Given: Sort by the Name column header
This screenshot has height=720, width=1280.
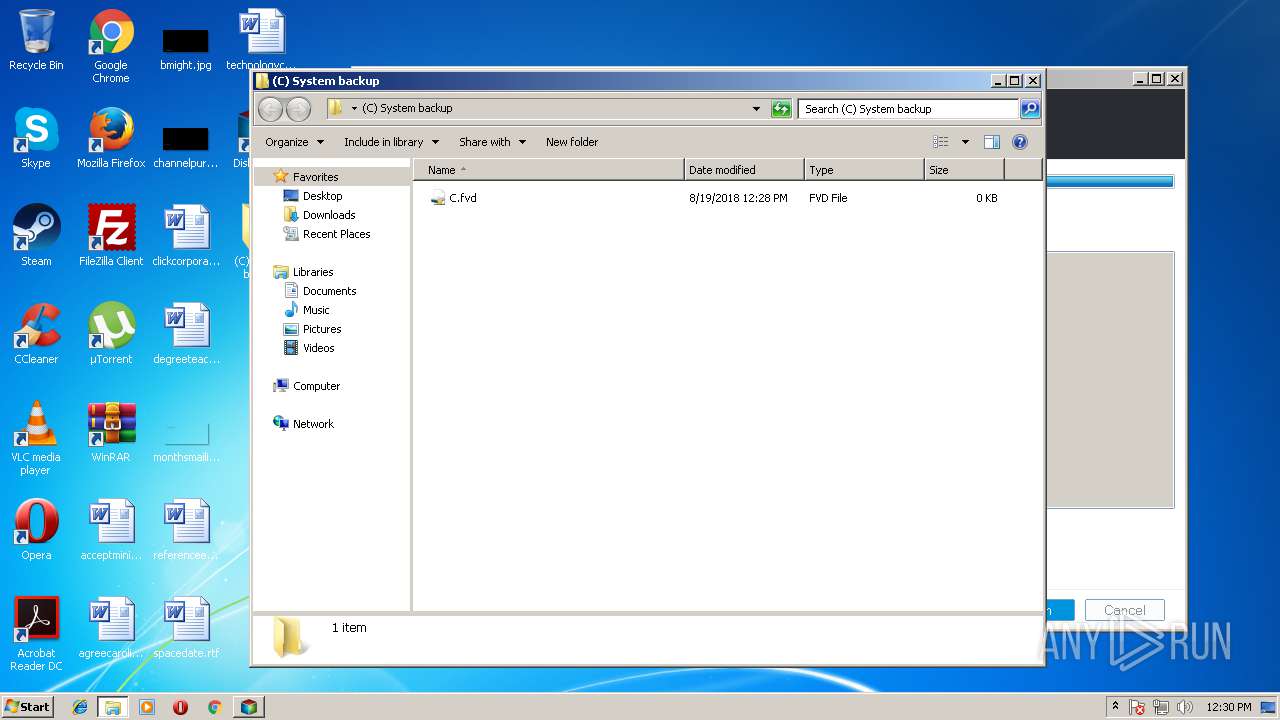Looking at the screenshot, I should (x=548, y=170).
